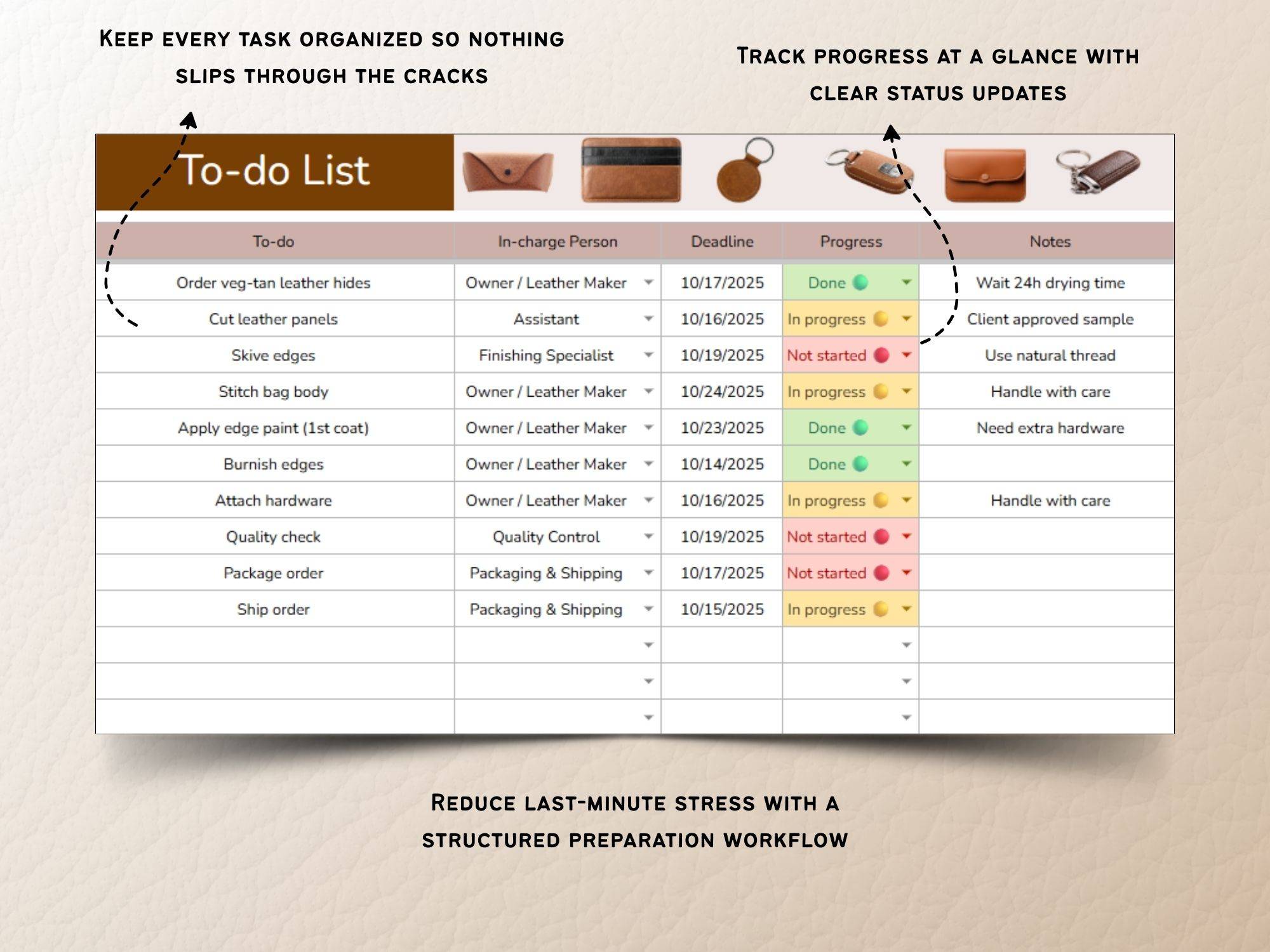Screen dimensions: 1270x952
Task: Click the Stitch bag body task cell
Action: (274, 392)
